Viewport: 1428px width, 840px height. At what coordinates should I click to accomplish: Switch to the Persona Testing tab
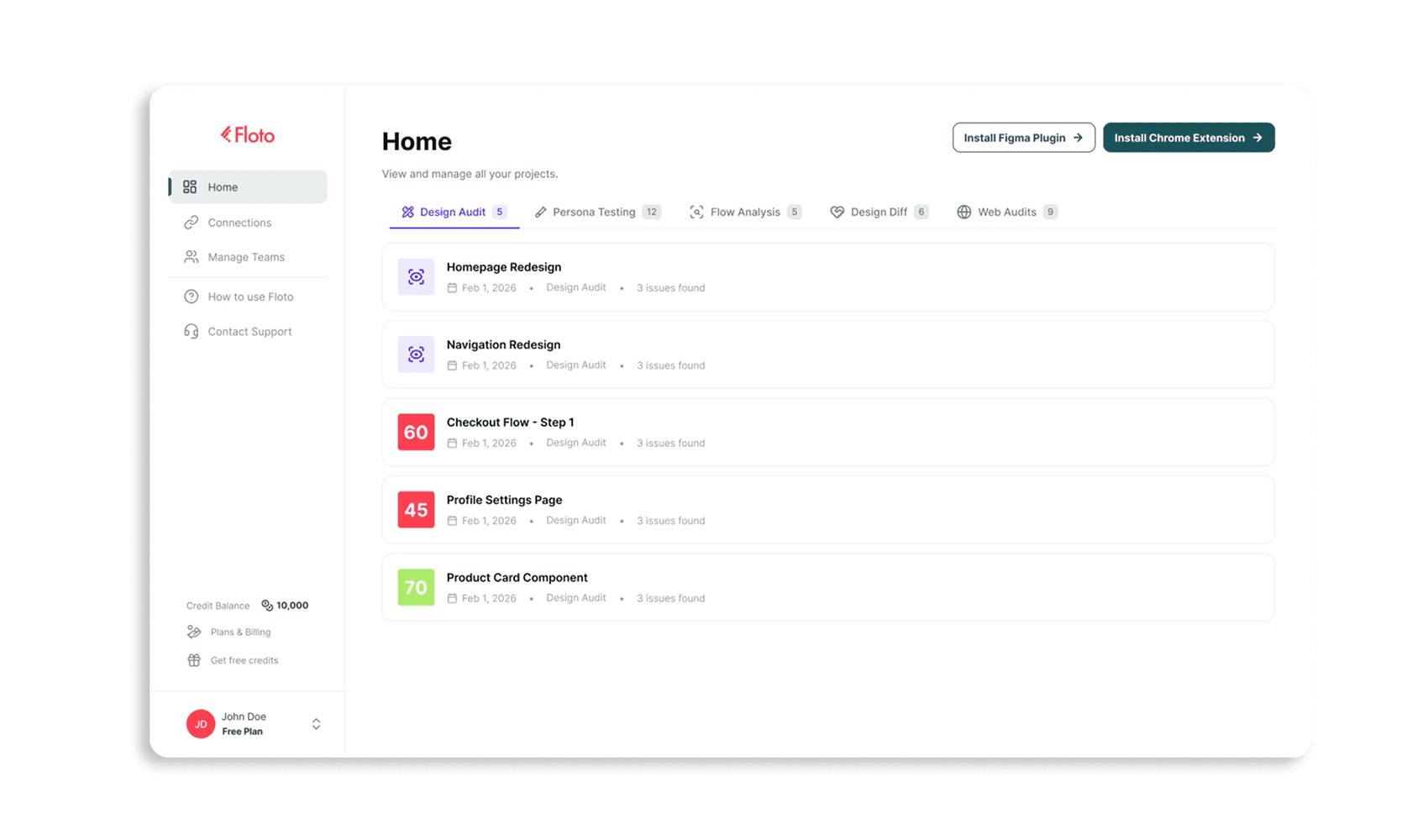(x=598, y=212)
